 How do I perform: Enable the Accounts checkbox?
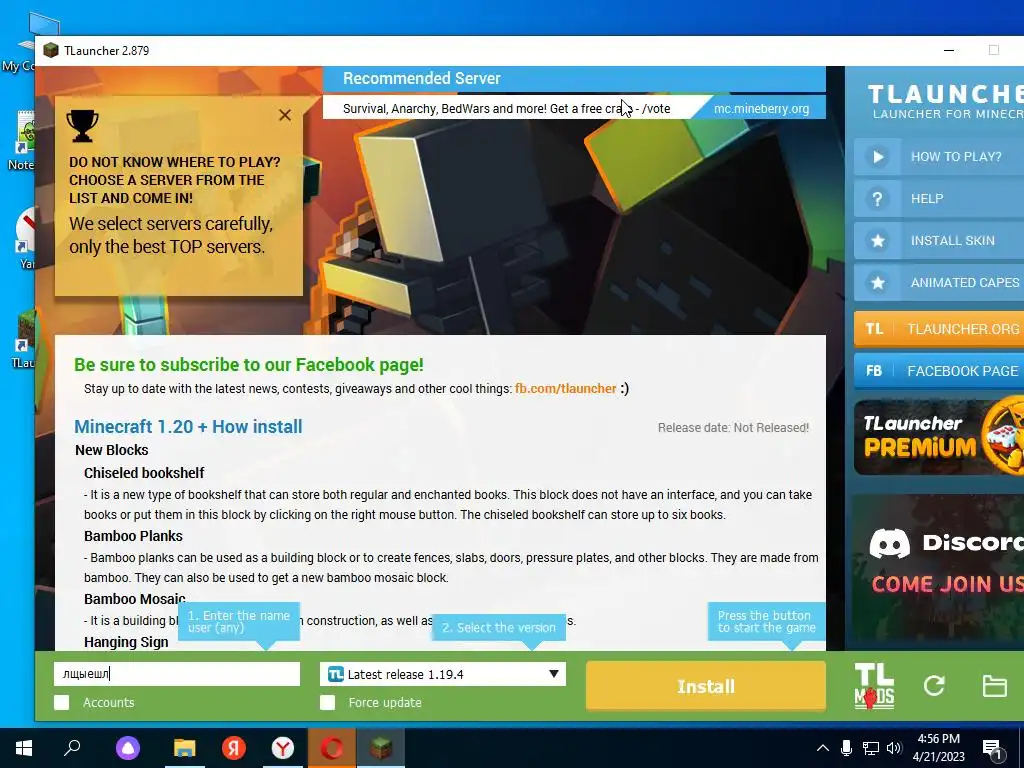pos(61,703)
